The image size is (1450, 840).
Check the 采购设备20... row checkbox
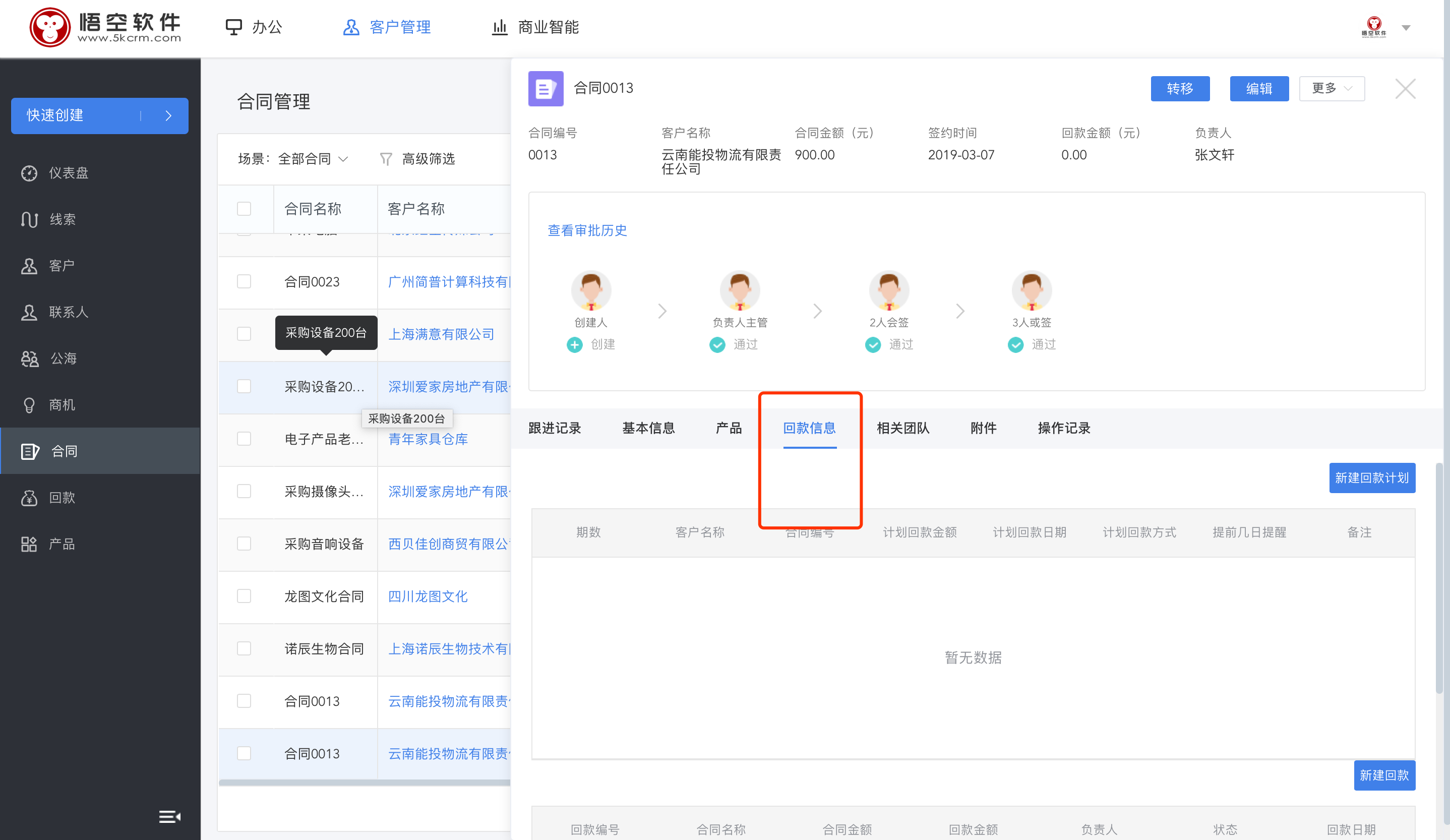coord(244,386)
